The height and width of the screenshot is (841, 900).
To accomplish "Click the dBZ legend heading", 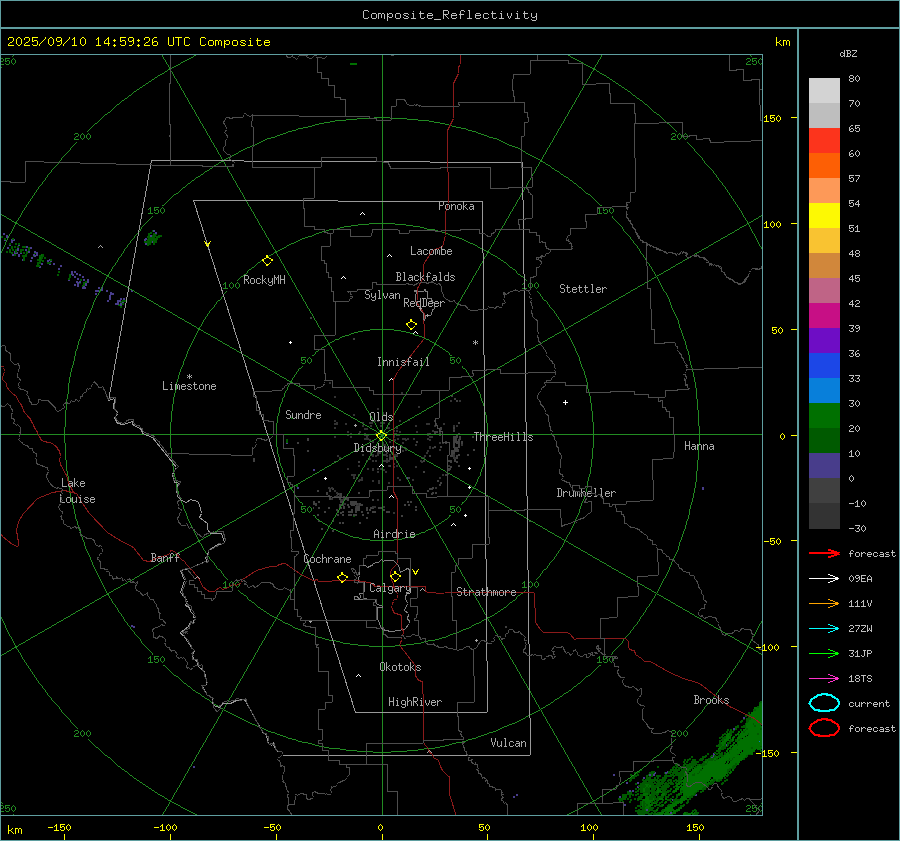I will coord(848,54).
